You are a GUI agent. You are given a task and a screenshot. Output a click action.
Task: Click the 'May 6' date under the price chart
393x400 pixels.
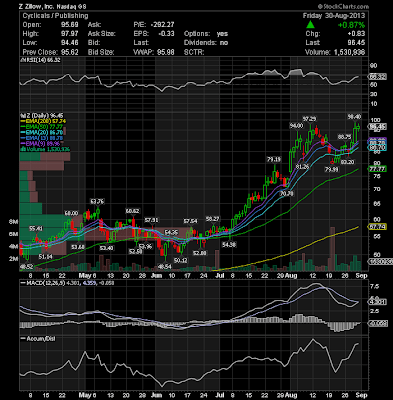coord(88,276)
